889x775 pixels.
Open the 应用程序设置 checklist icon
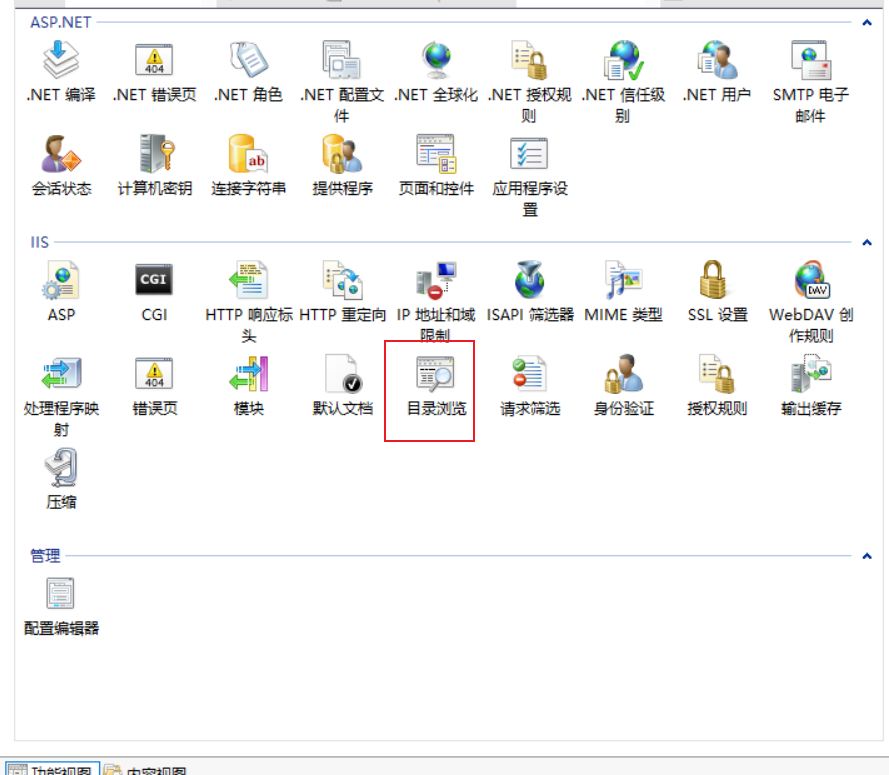click(530, 154)
